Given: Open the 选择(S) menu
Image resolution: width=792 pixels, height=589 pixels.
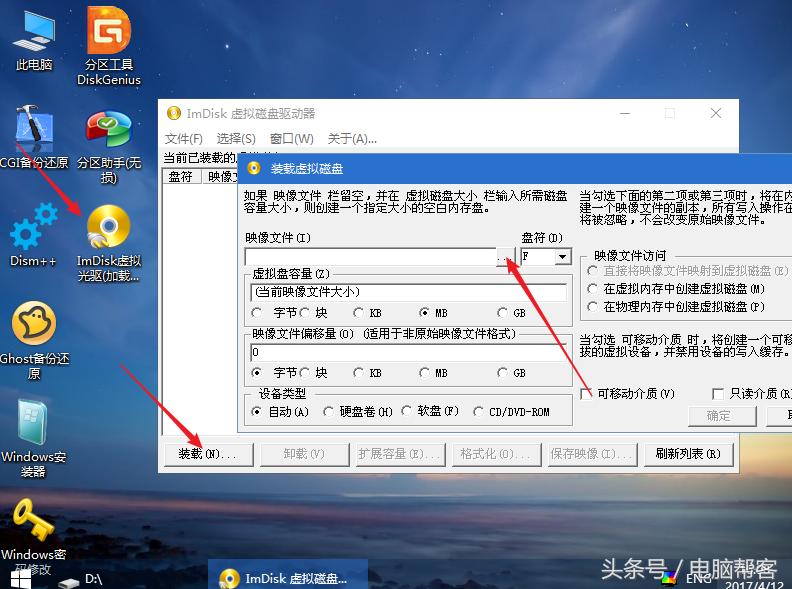Looking at the screenshot, I should pyautogui.click(x=236, y=138).
